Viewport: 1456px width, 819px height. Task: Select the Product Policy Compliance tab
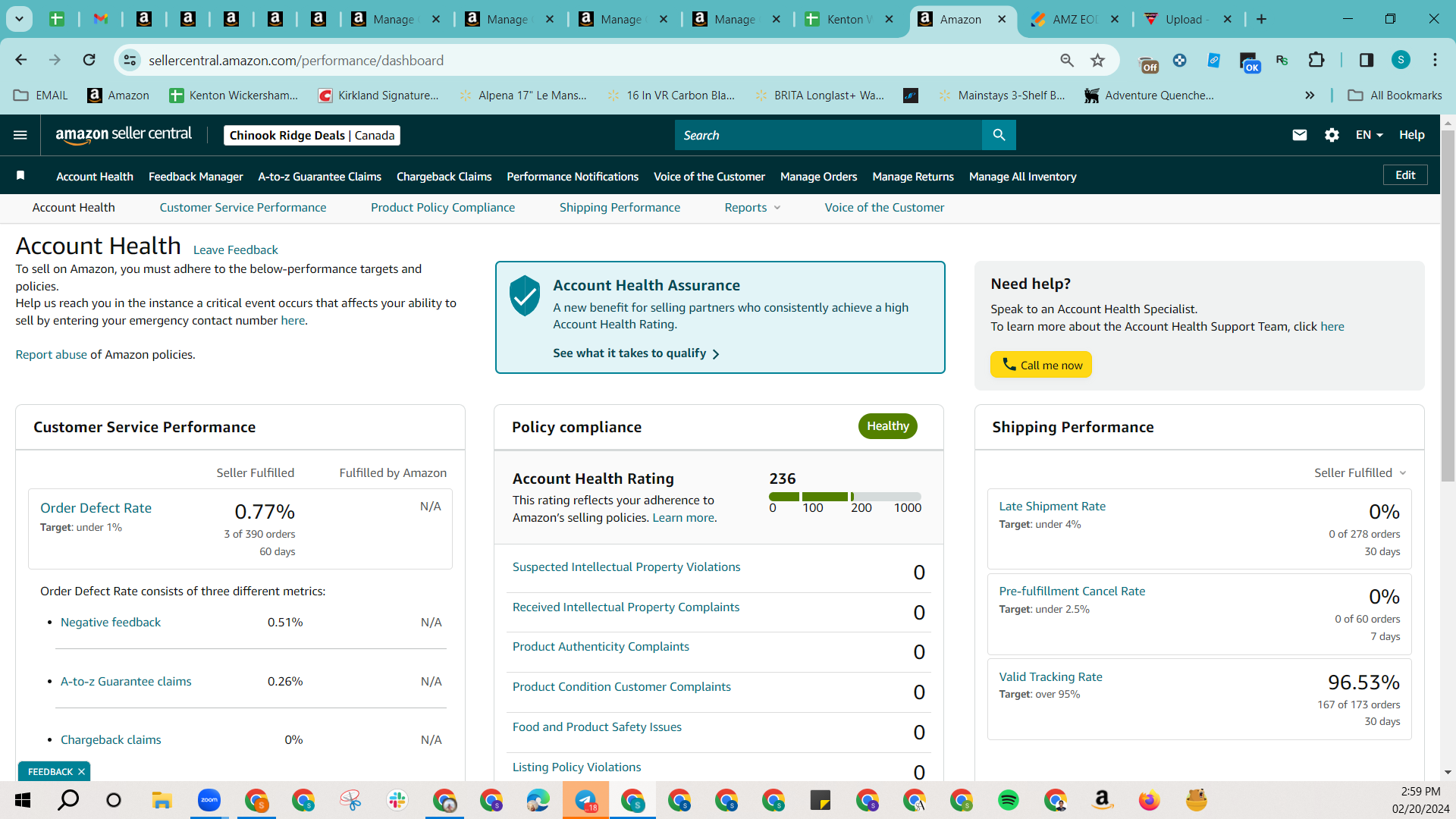tap(443, 208)
